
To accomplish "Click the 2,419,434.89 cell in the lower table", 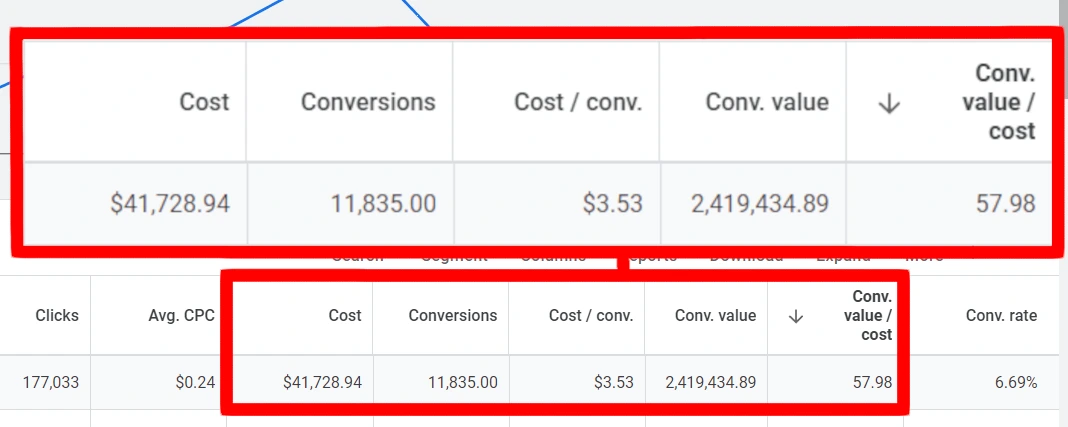I will [707, 382].
